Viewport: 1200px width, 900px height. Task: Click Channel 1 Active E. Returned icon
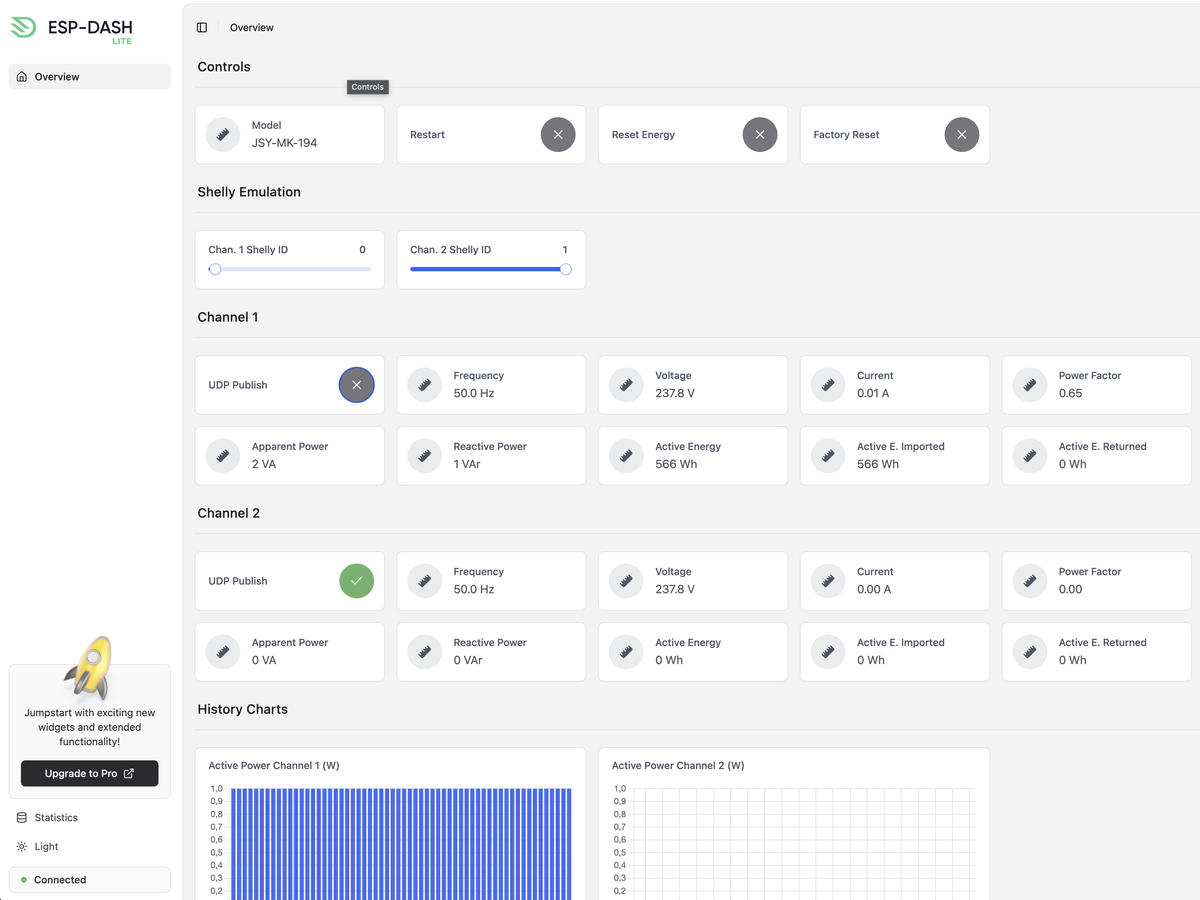click(x=1030, y=455)
